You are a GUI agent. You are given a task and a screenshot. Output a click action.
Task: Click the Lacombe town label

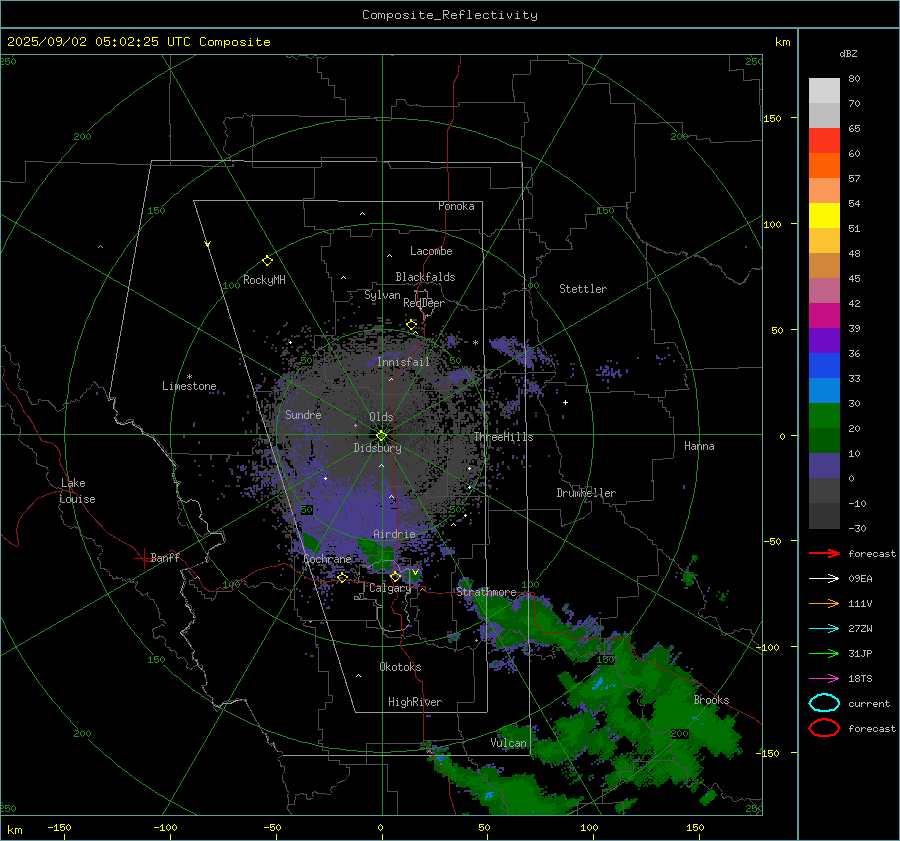tap(431, 251)
